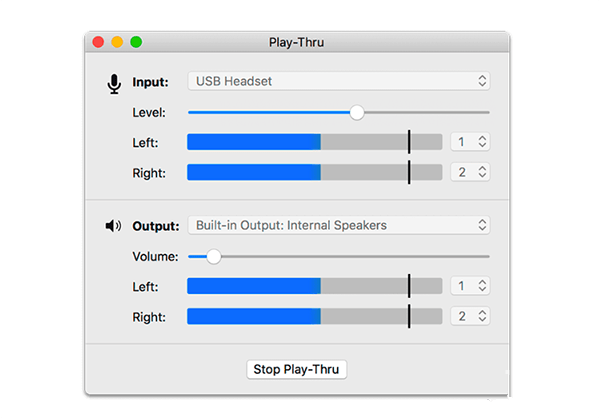Minimize the Play-Thru window

[117, 42]
